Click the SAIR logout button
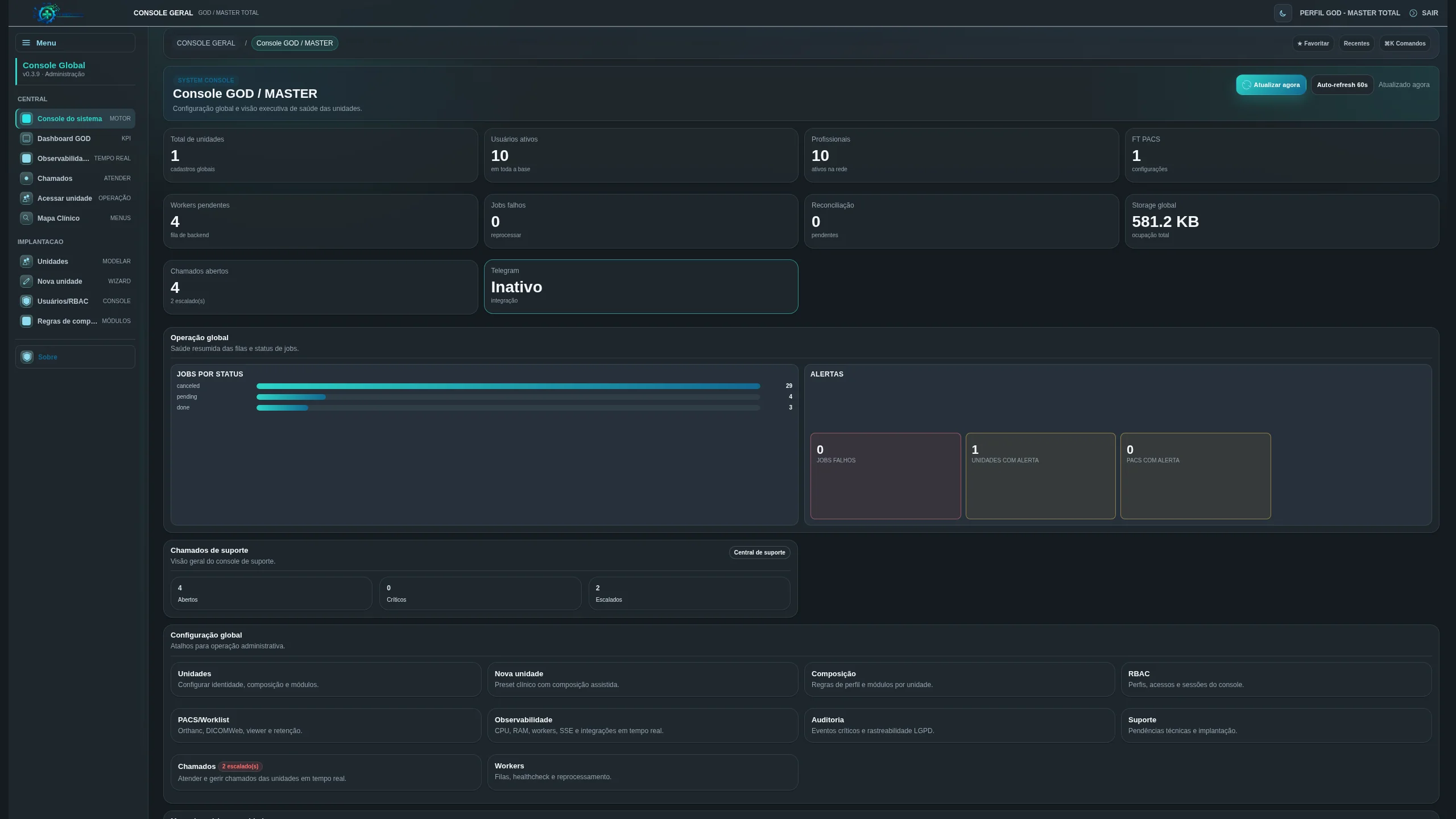Image resolution: width=1456 pixels, height=819 pixels. point(1424,13)
